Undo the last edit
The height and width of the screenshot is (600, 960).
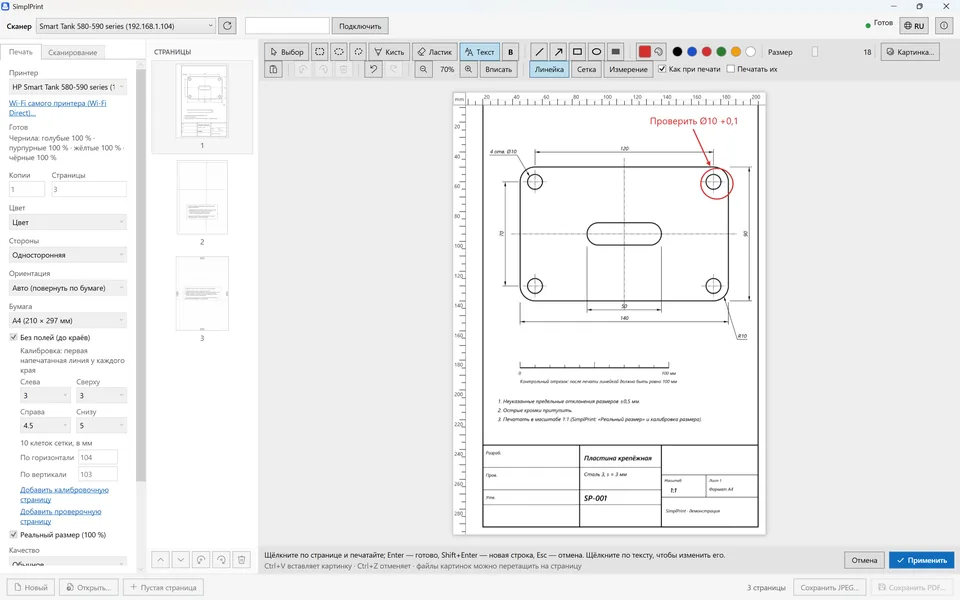(x=373, y=69)
